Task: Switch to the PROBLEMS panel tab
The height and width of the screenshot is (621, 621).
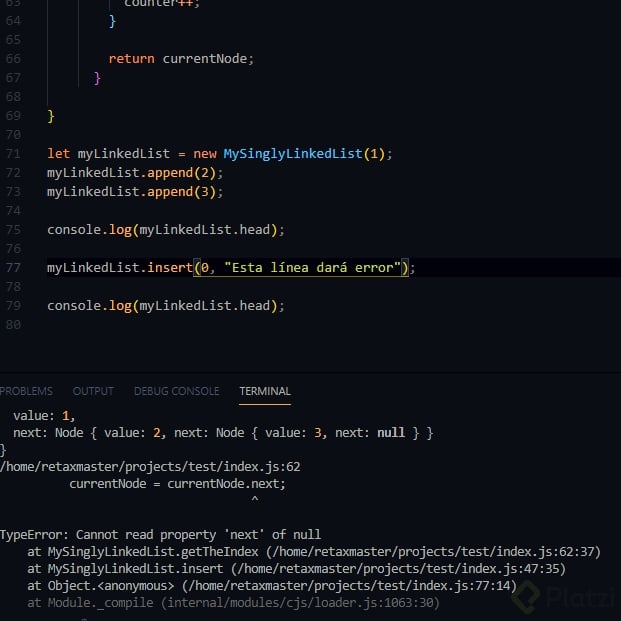Action: 26,391
